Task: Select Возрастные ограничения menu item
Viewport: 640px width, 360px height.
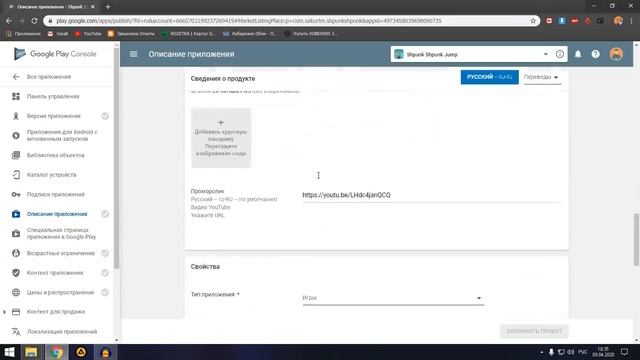Action: [x=61, y=253]
